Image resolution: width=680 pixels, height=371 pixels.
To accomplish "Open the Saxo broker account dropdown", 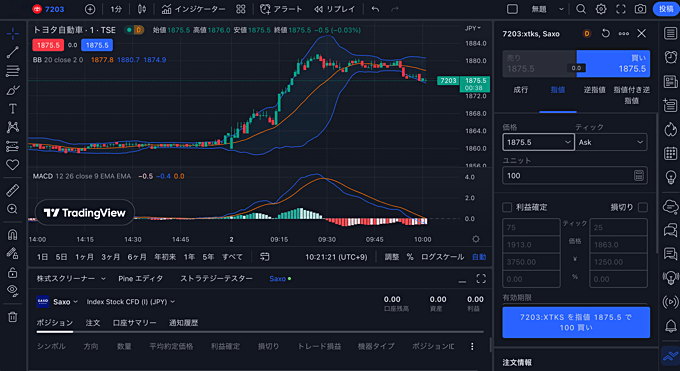I will click(58, 302).
